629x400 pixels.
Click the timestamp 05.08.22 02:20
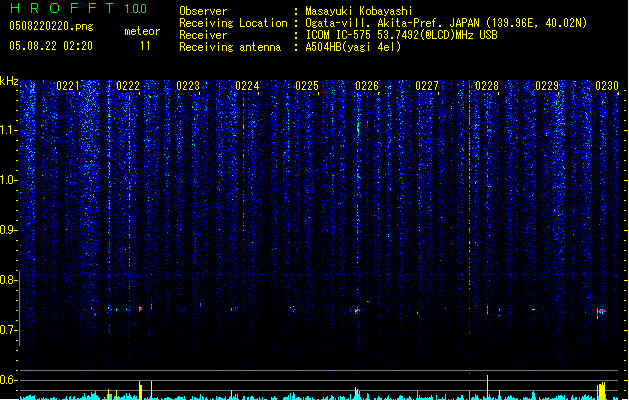(x=51, y=46)
